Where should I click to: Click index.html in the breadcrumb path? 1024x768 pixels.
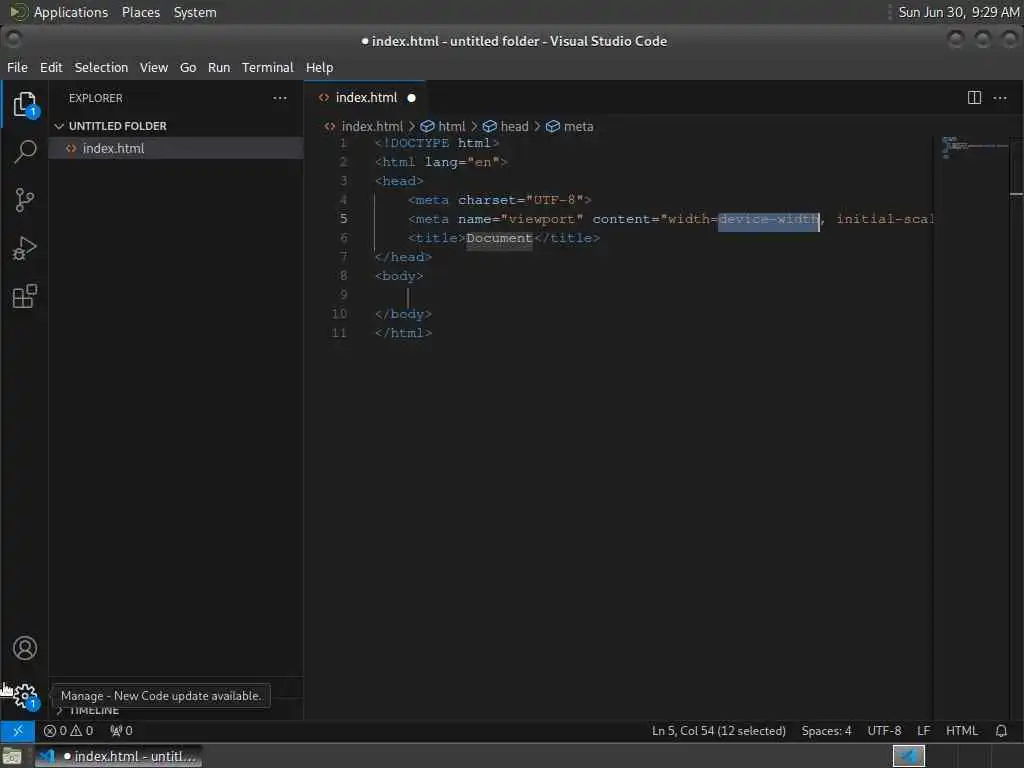(372, 127)
